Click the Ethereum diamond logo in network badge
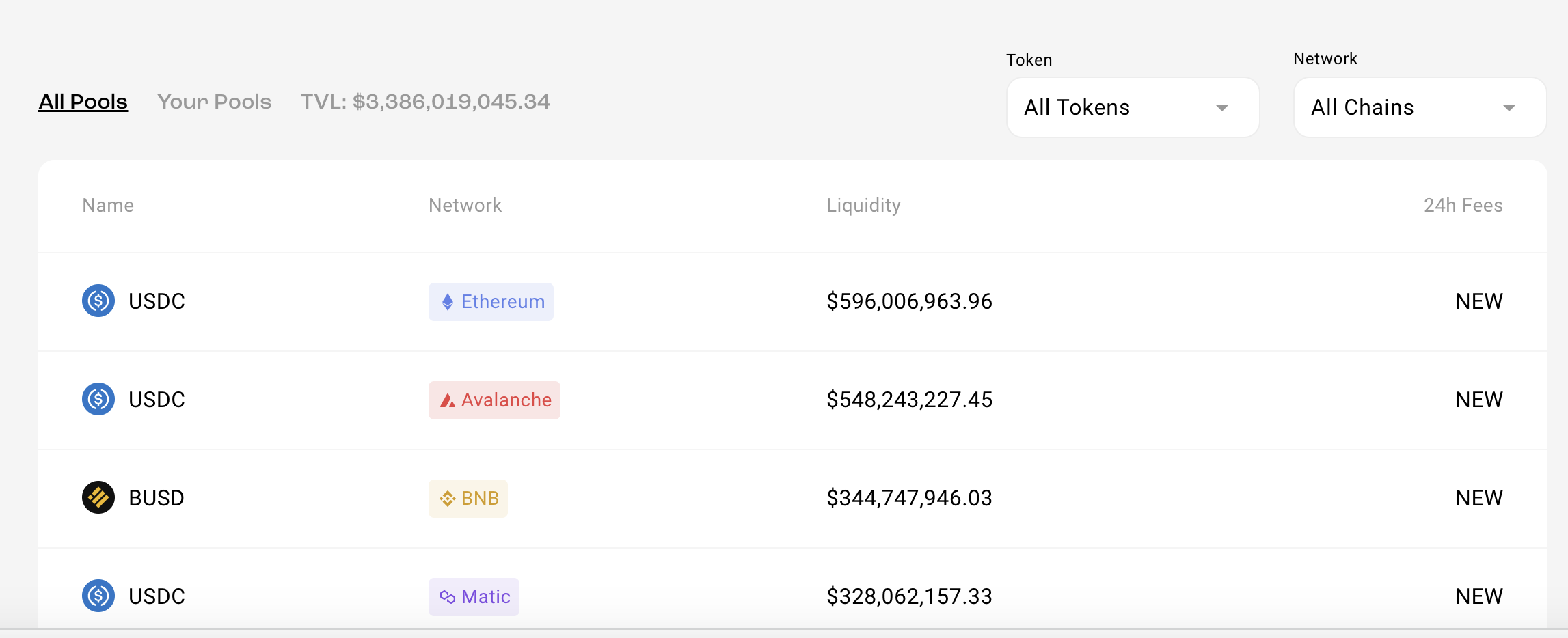The height and width of the screenshot is (638, 1568). (448, 302)
